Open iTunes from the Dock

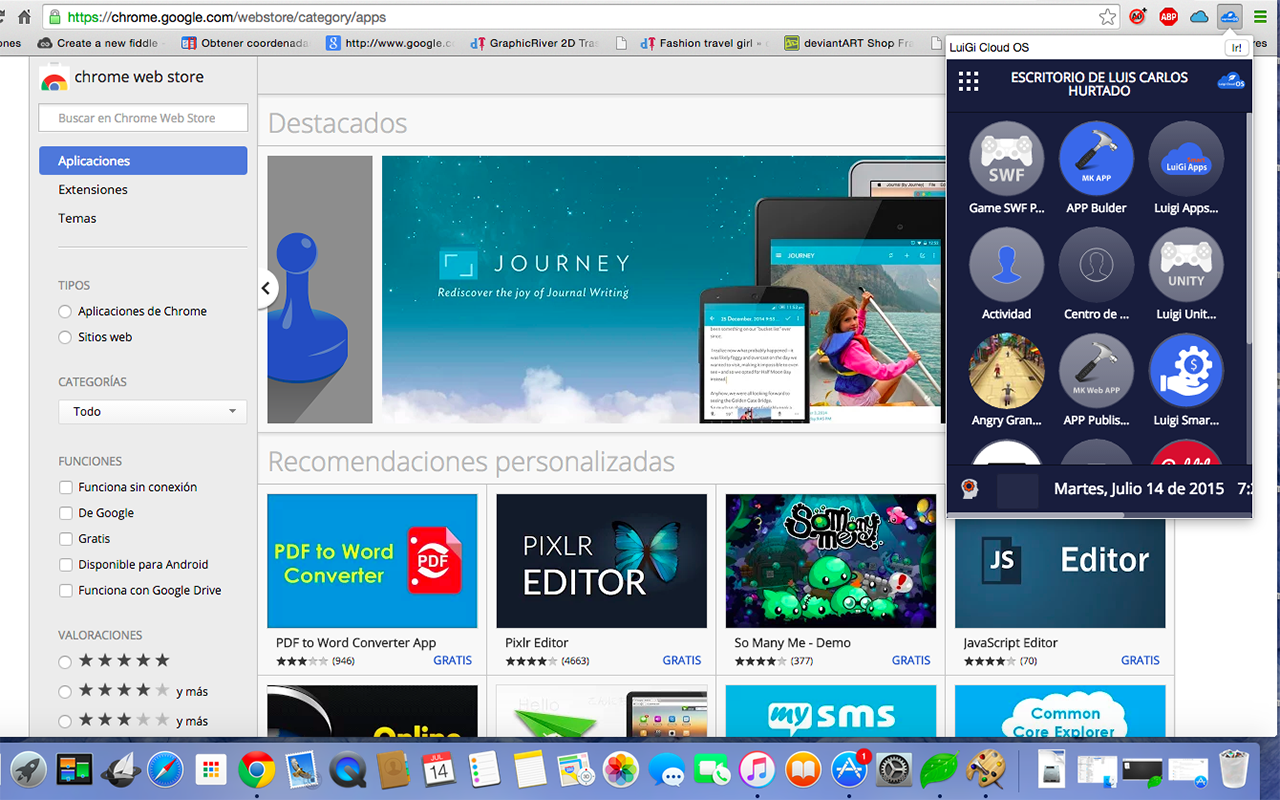pos(758,770)
